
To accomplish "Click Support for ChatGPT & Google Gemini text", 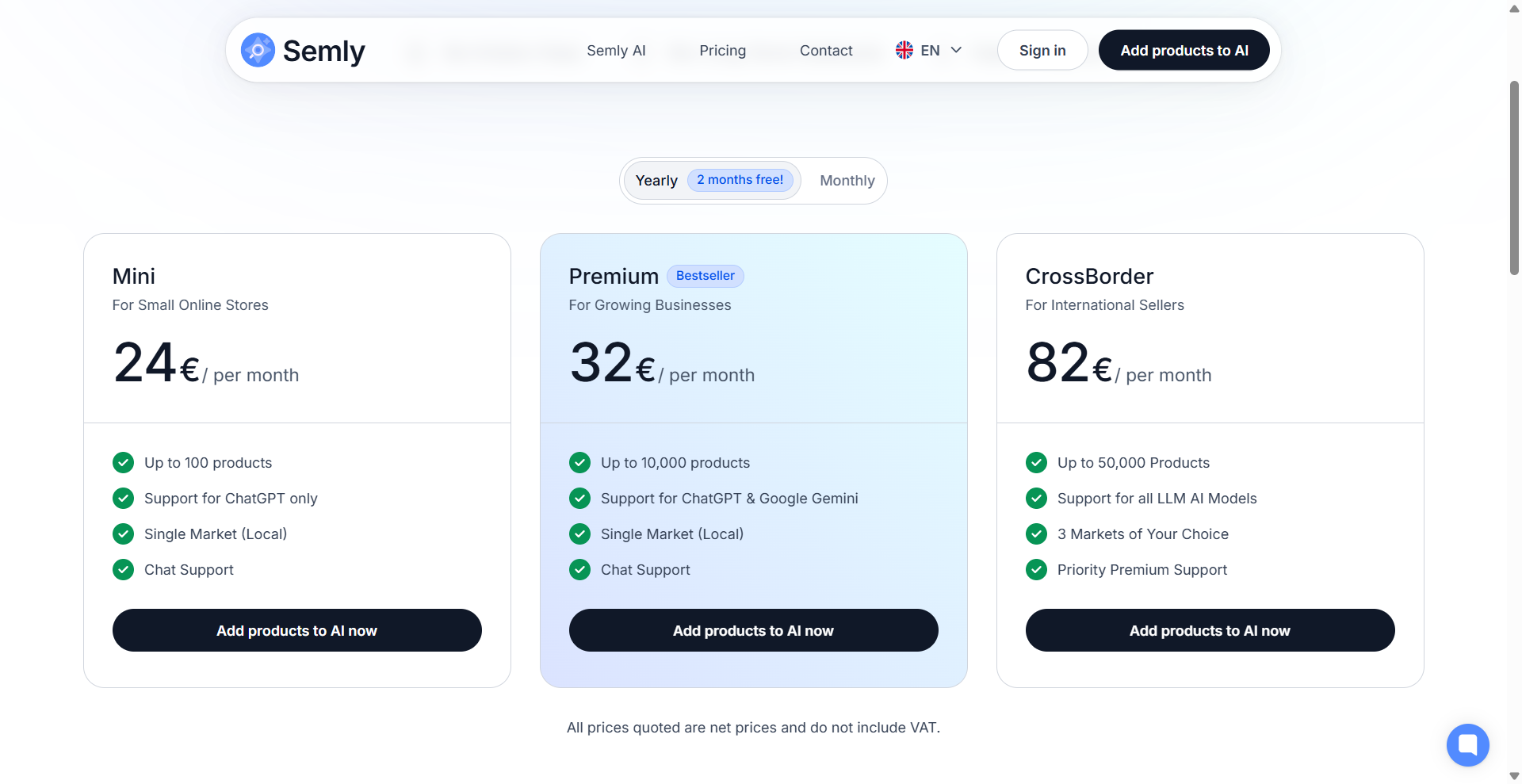I will pyautogui.click(x=729, y=499).
